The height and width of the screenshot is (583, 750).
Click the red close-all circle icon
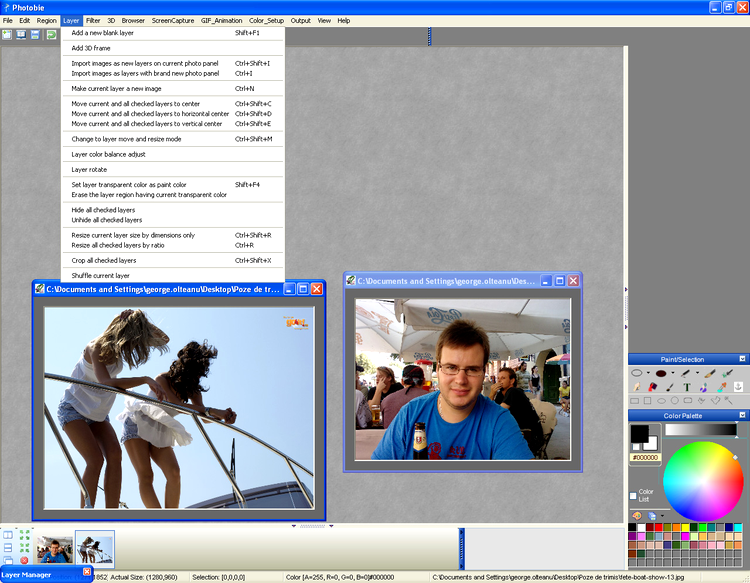[24, 560]
